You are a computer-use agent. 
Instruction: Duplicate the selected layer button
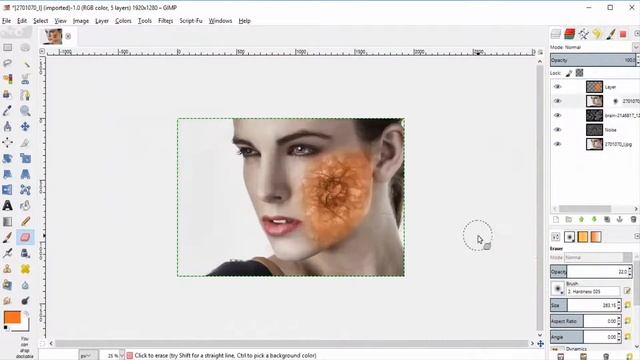coord(607,220)
